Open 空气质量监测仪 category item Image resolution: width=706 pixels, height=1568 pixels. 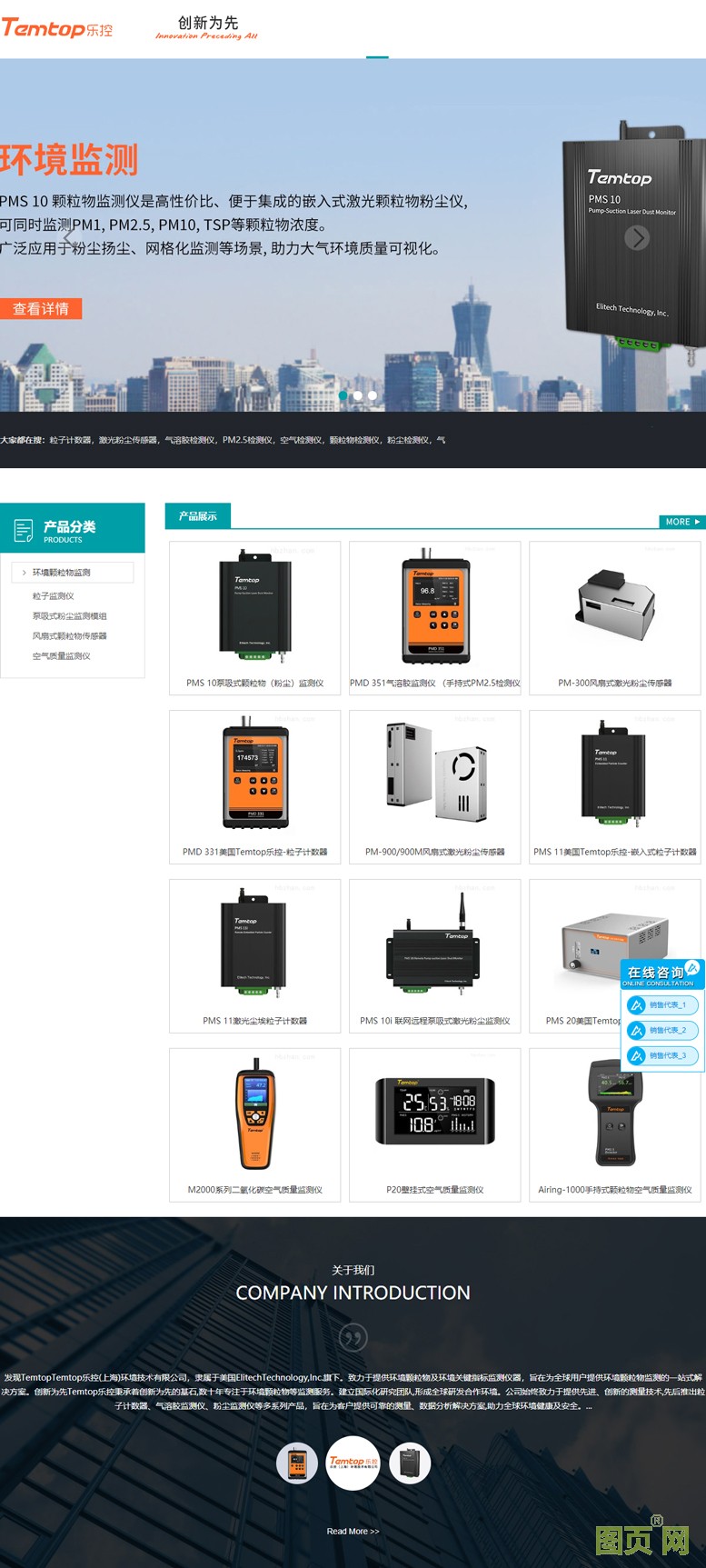click(62, 656)
